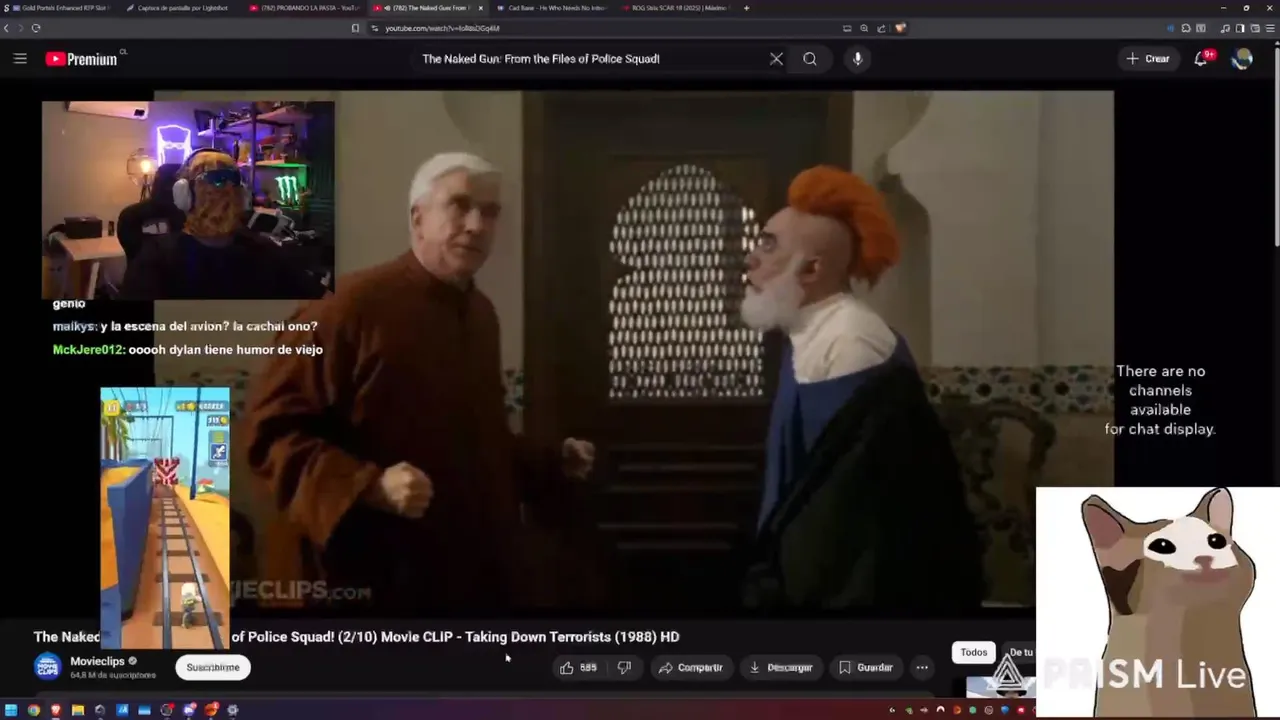Open the browser hamburger main menu
Screen dimensions: 1280x720
tap(1270, 28)
